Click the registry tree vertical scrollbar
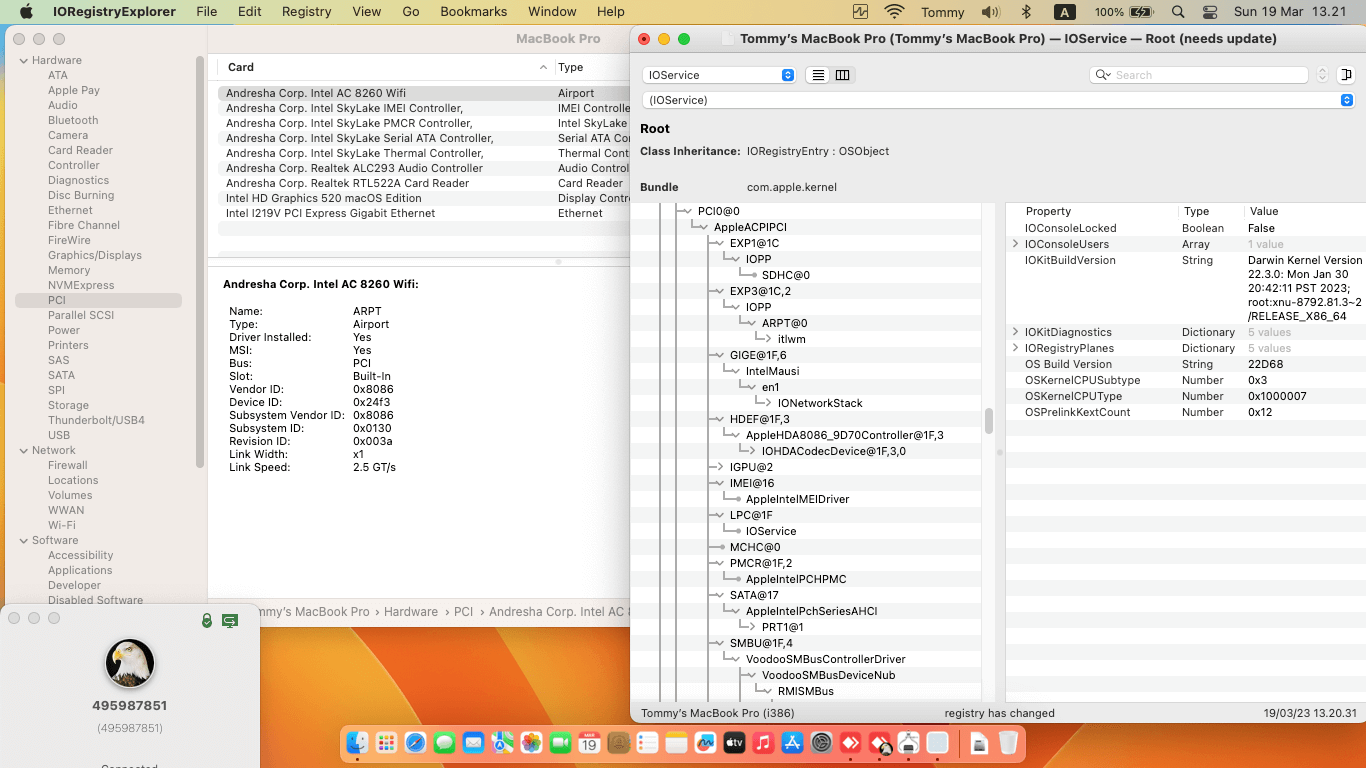Viewport: 1366px width, 768px height. point(989,421)
